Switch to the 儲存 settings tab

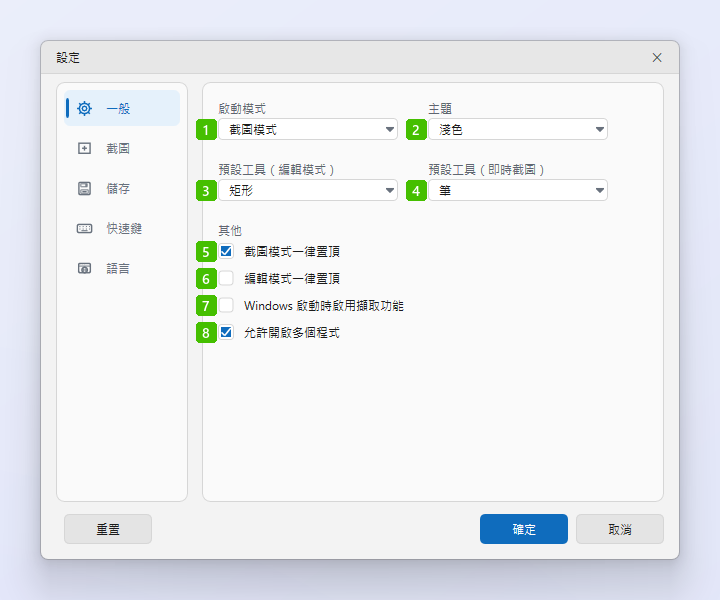122,188
